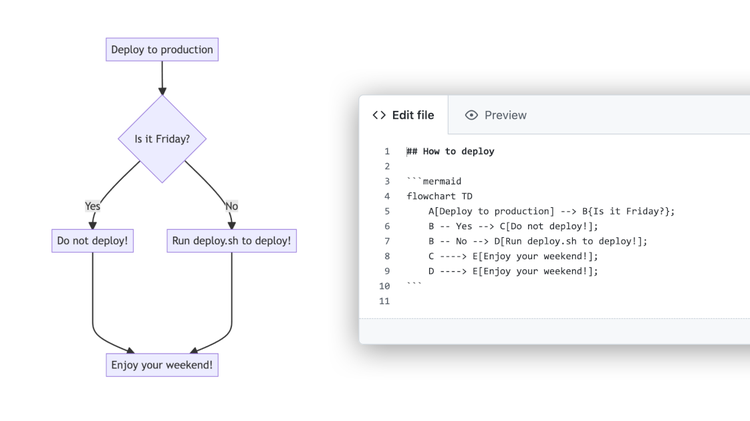Click the Yes edge label
Image resolution: width=750 pixels, height=421 pixels.
pyautogui.click(x=92, y=206)
